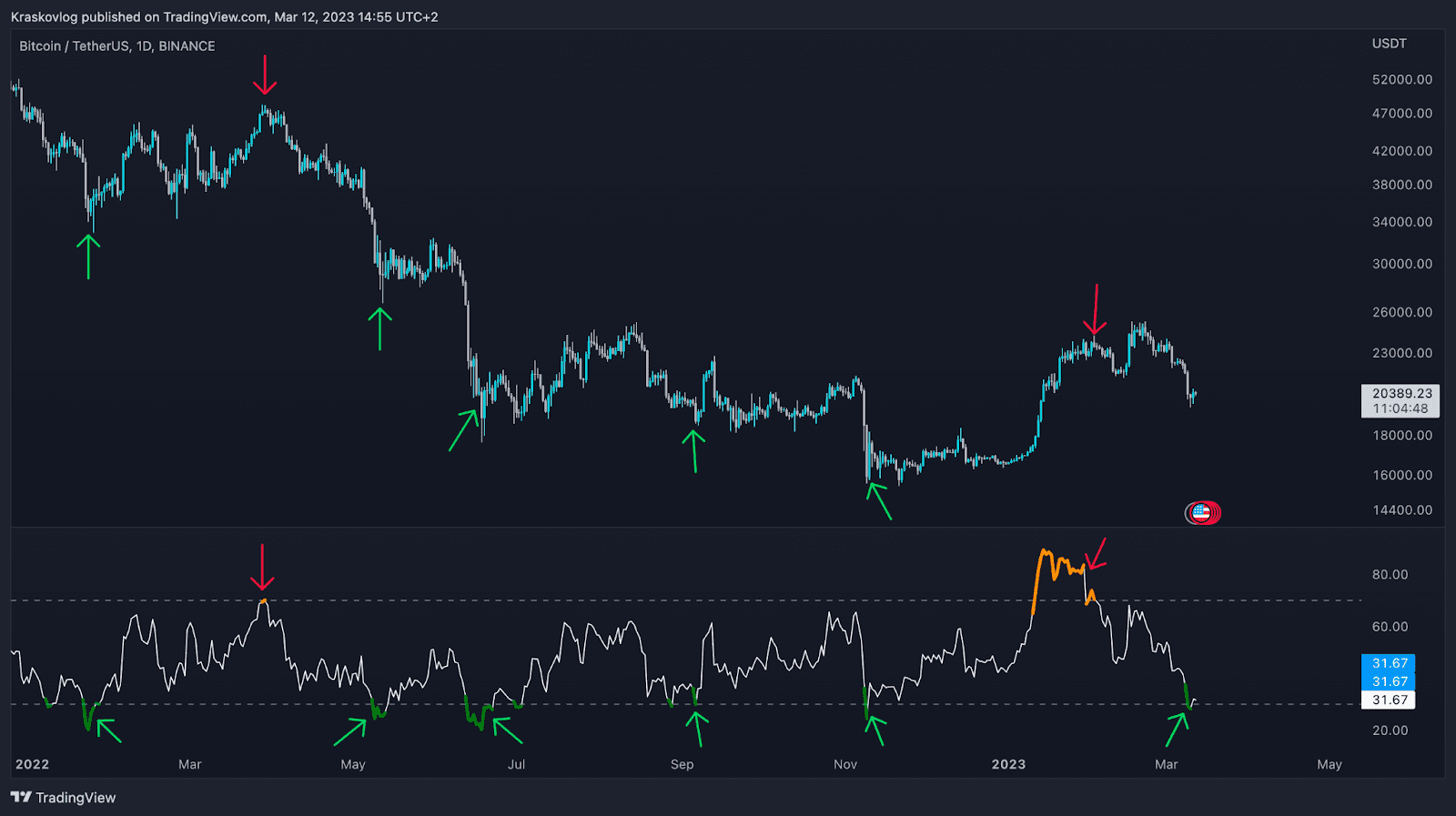Click the 30000.00 price axis label
The image size is (1456, 816).
(1402, 264)
